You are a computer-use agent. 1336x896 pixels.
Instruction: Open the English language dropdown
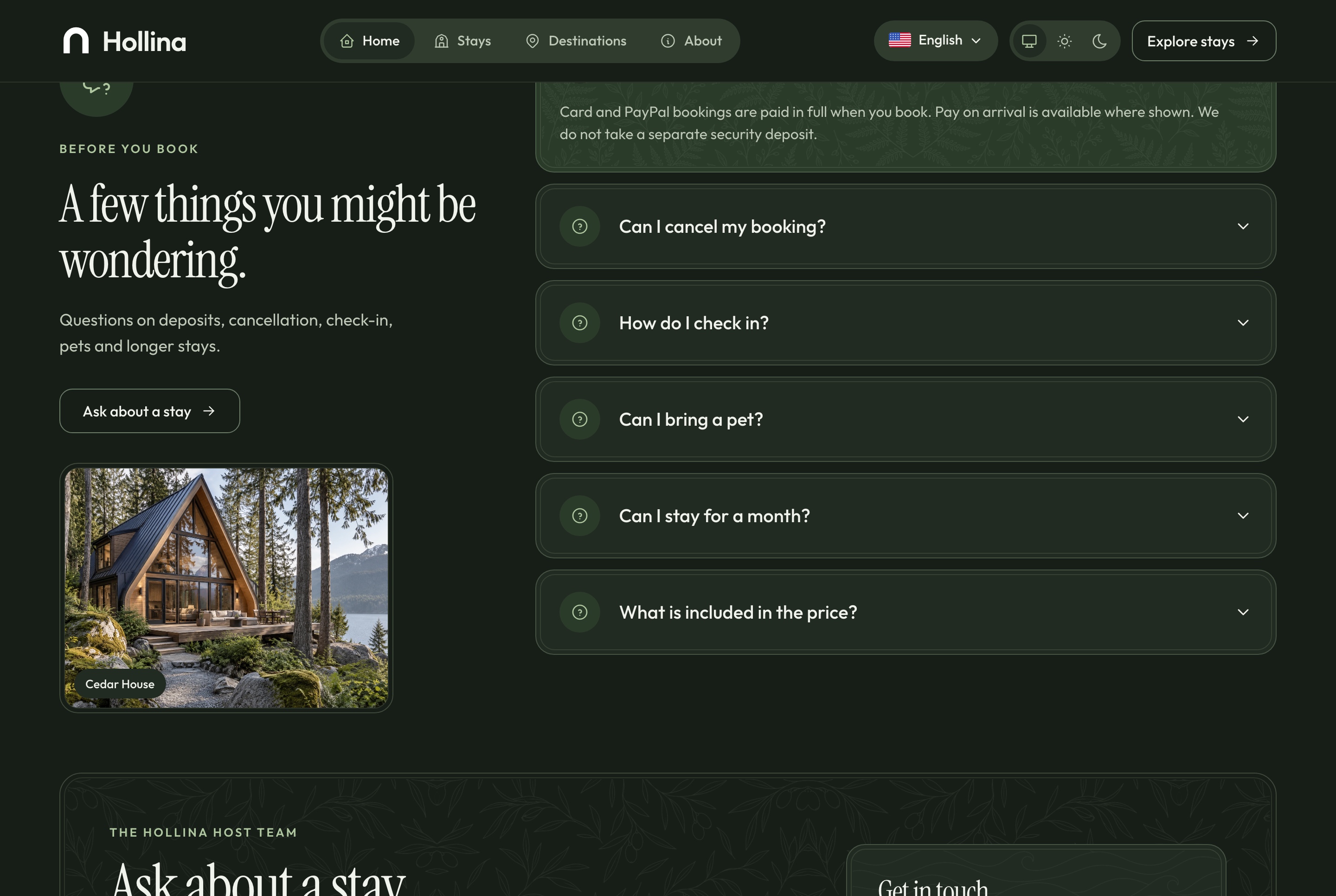click(935, 40)
